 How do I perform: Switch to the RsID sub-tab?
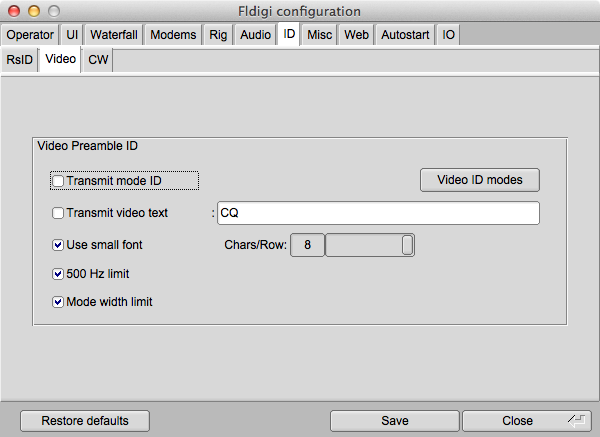20,60
